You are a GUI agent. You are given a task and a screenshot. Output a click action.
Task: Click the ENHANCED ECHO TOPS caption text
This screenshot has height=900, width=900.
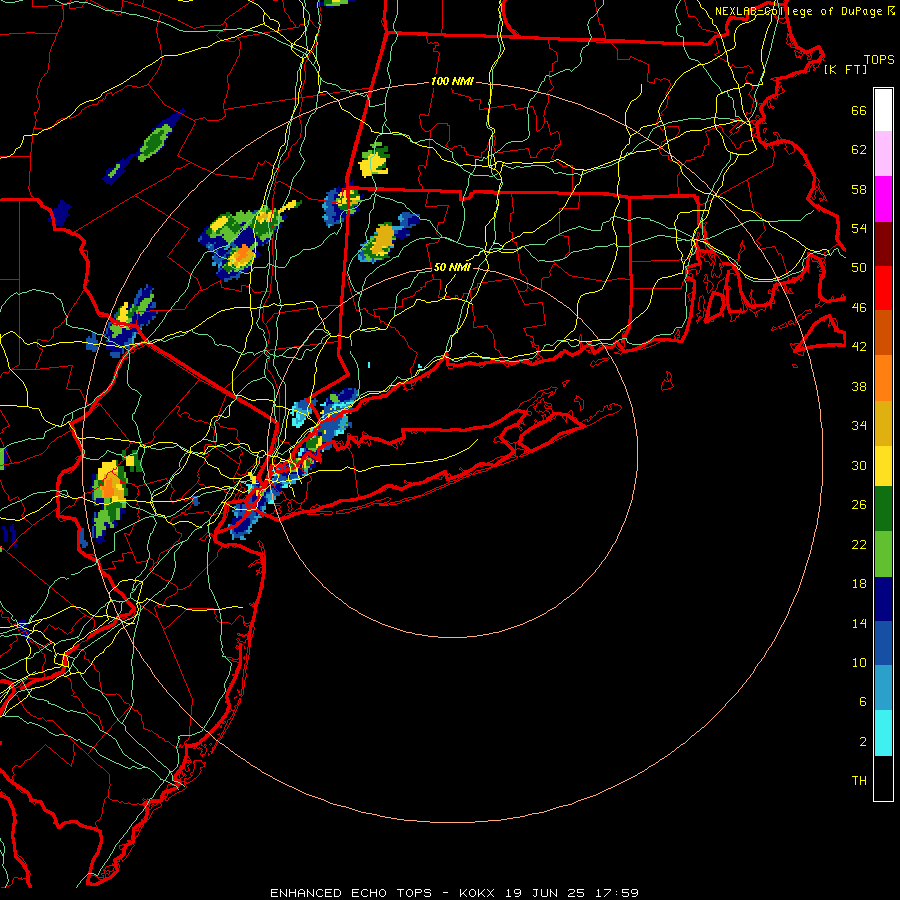click(x=351, y=893)
